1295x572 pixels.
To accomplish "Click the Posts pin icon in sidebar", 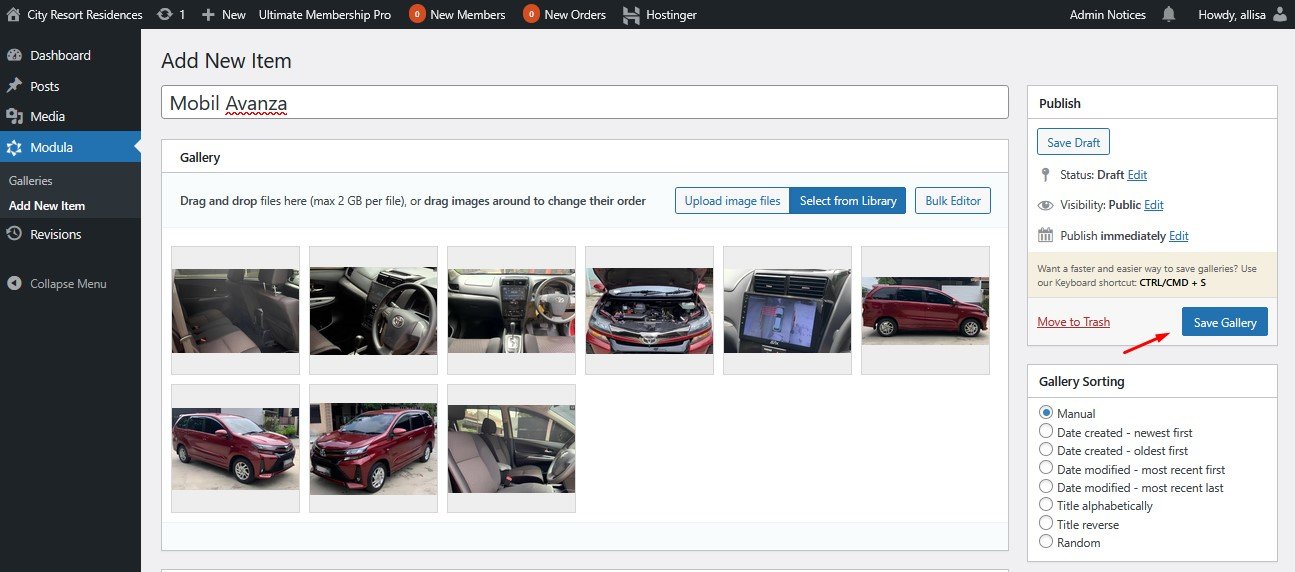I will tap(14, 86).
